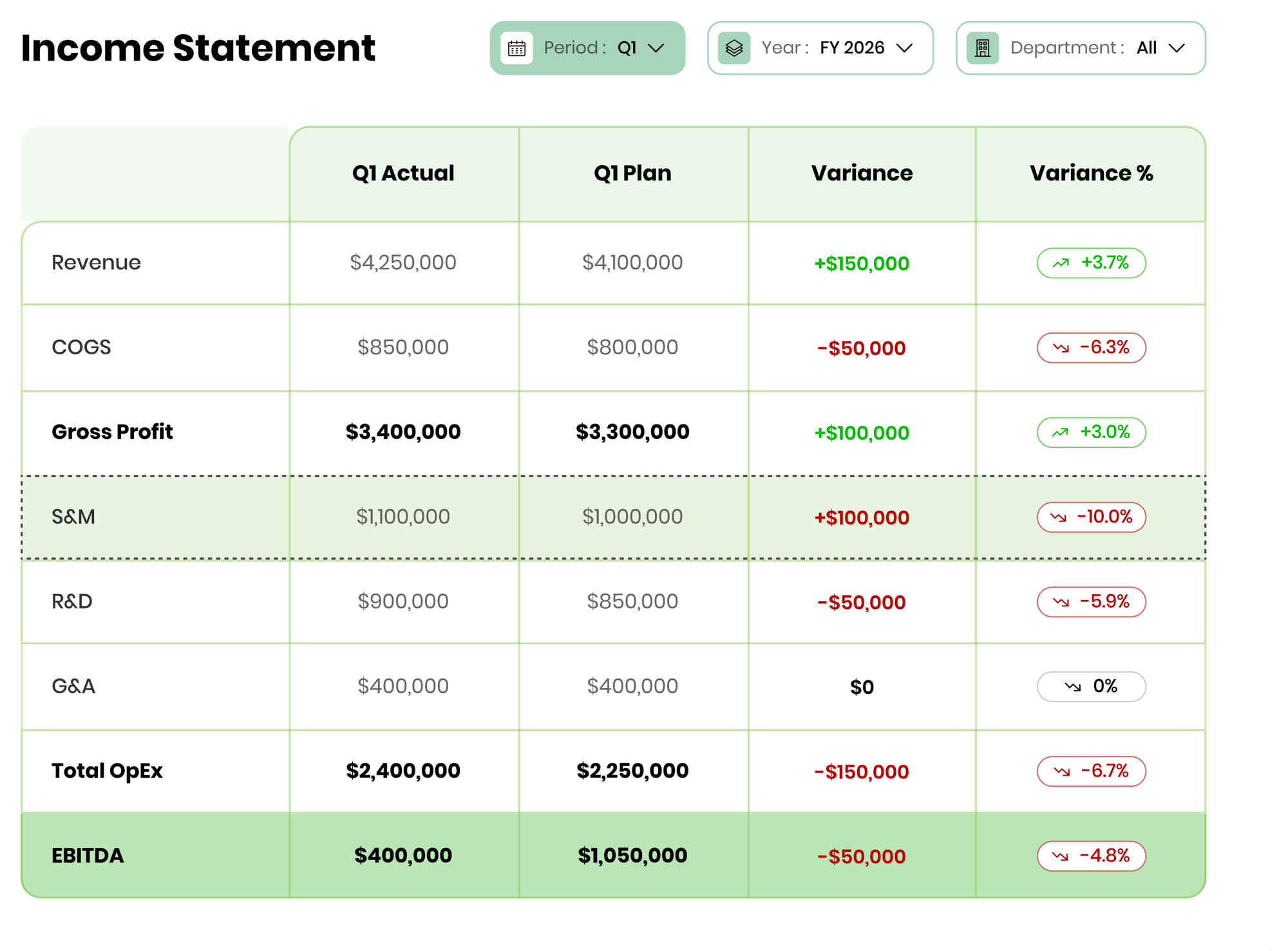
Task: Click Total OpEx actual $2,400,000
Action: click(403, 771)
